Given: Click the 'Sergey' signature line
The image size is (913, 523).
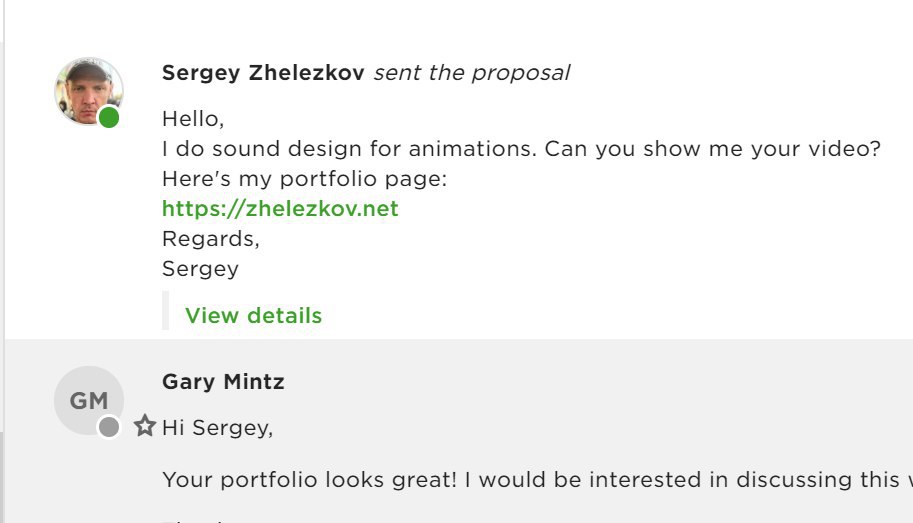Looking at the screenshot, I should click(x=200, y=269).
